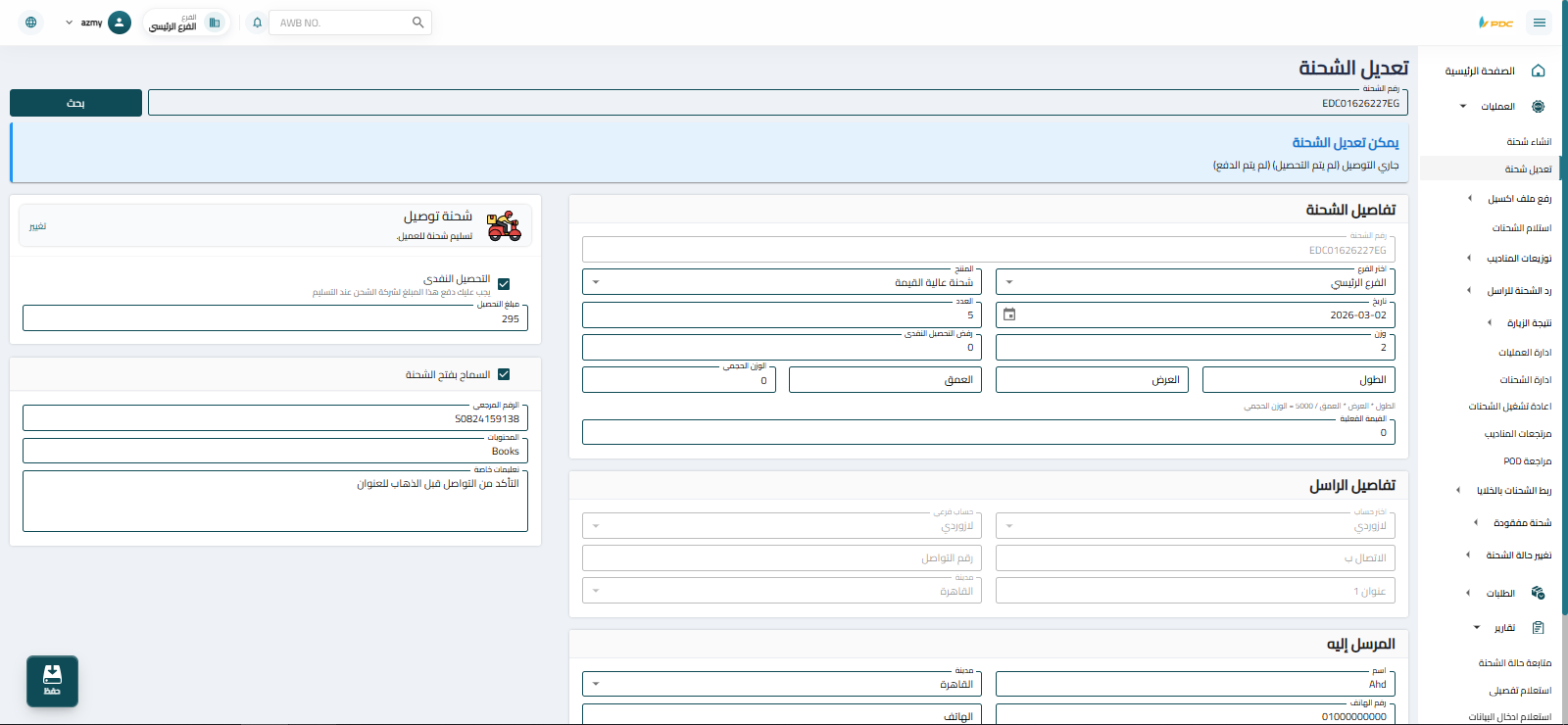Open the sender اختر حساب account dropdown
The image size is (1568, 725).
tap(1195, 526)
